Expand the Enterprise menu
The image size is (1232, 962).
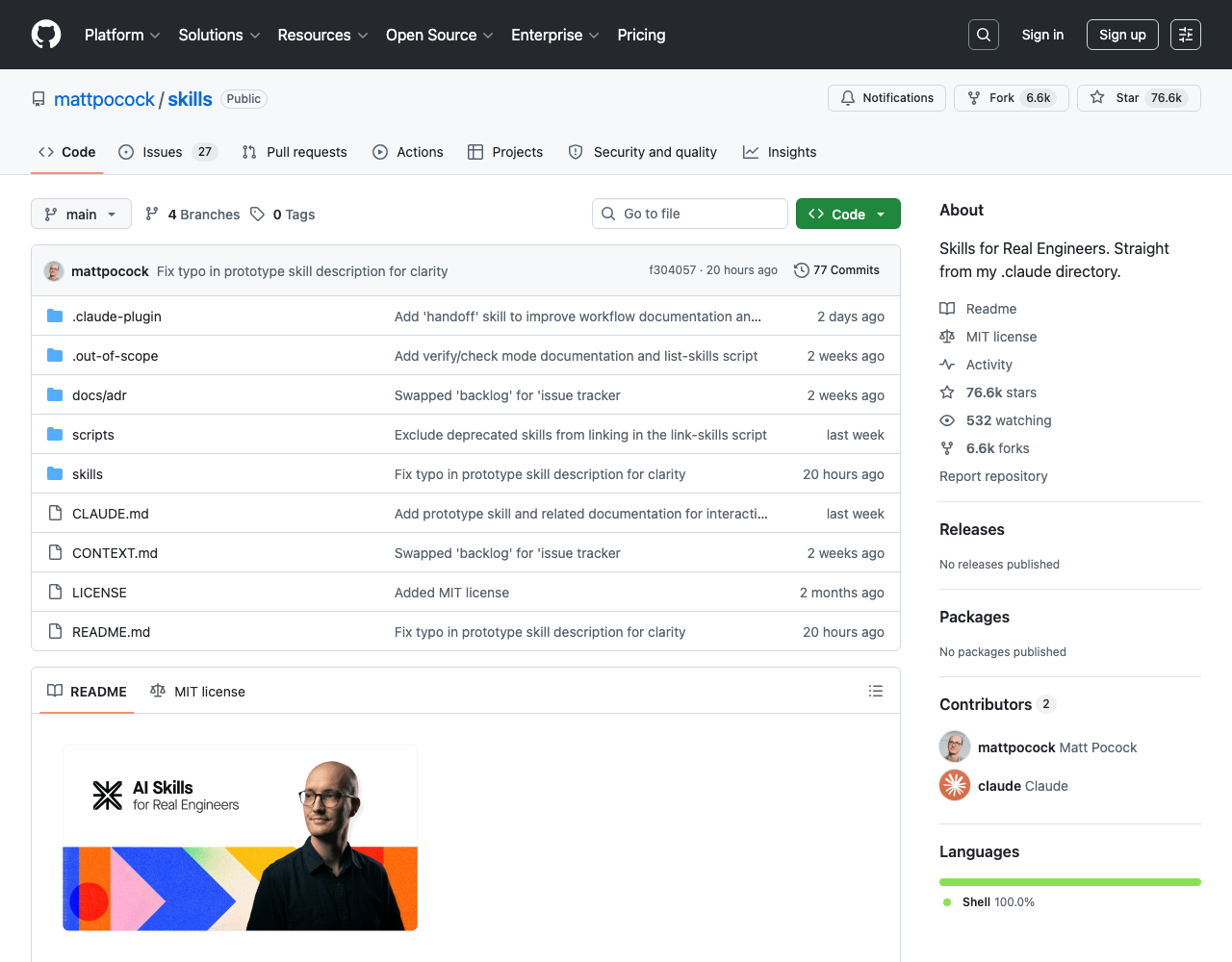[555, 35]
